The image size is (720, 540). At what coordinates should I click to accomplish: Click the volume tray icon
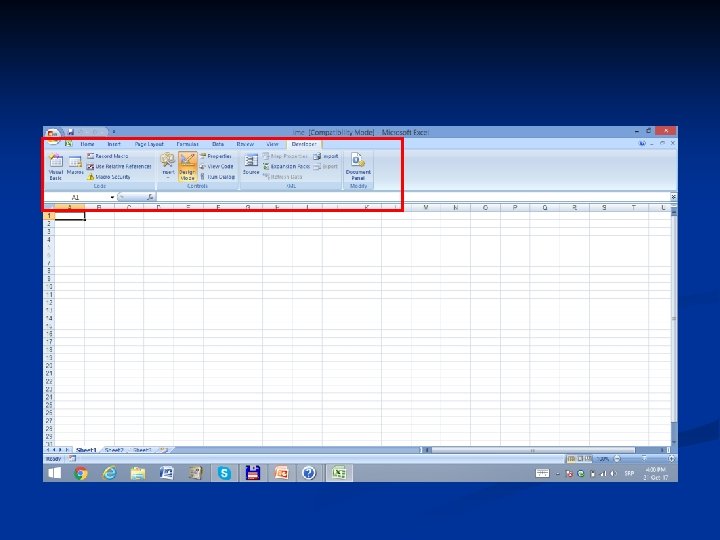click(x=613, y=473)
